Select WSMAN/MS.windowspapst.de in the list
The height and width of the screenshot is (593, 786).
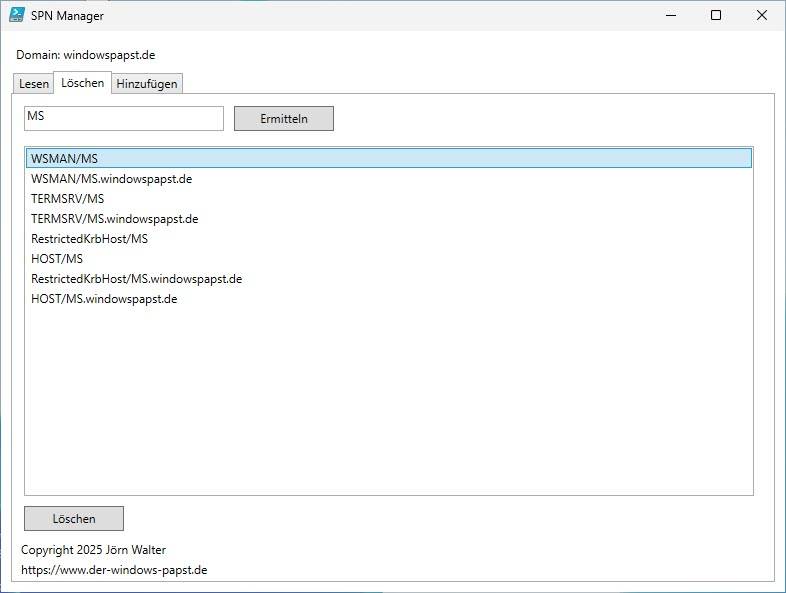(x=111, y=179)
